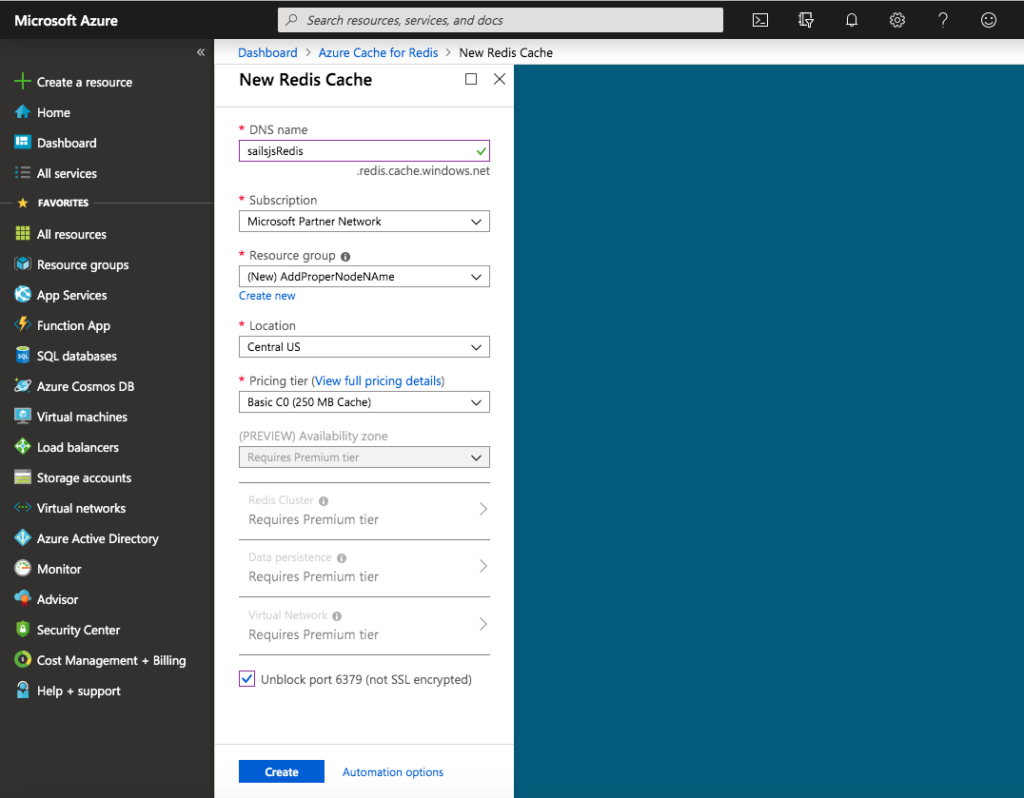1024x798 pixels.
Task: Click the Create button
Action: (x=281, y=771)
